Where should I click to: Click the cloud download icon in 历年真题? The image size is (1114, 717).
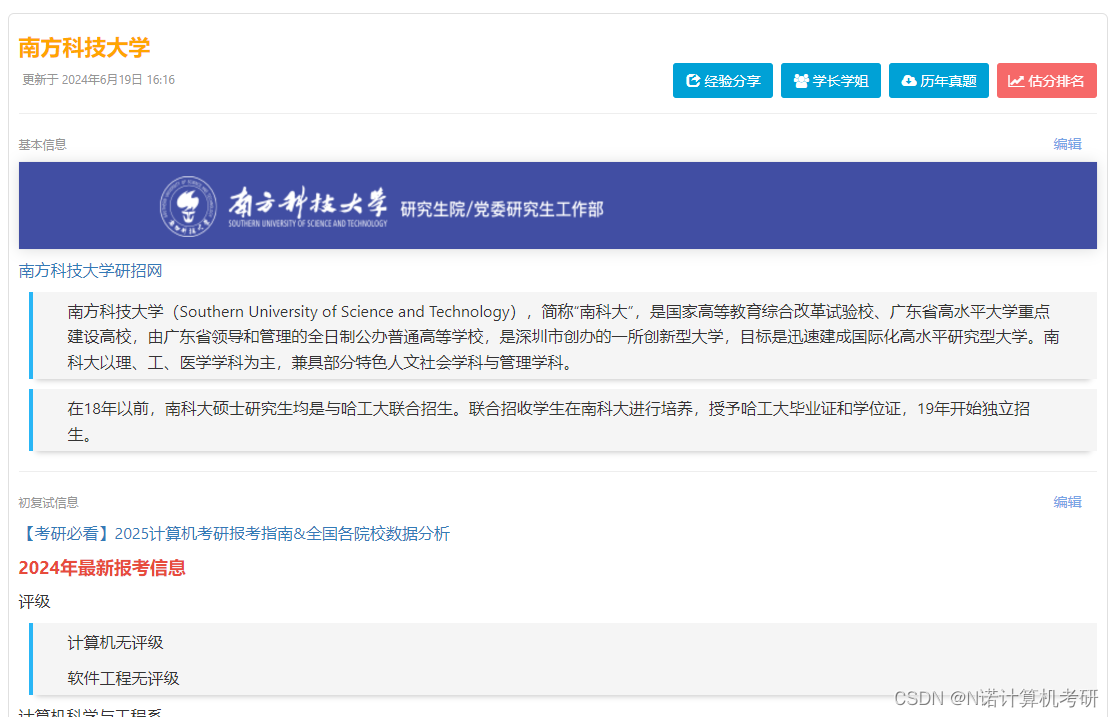[909, 81]
